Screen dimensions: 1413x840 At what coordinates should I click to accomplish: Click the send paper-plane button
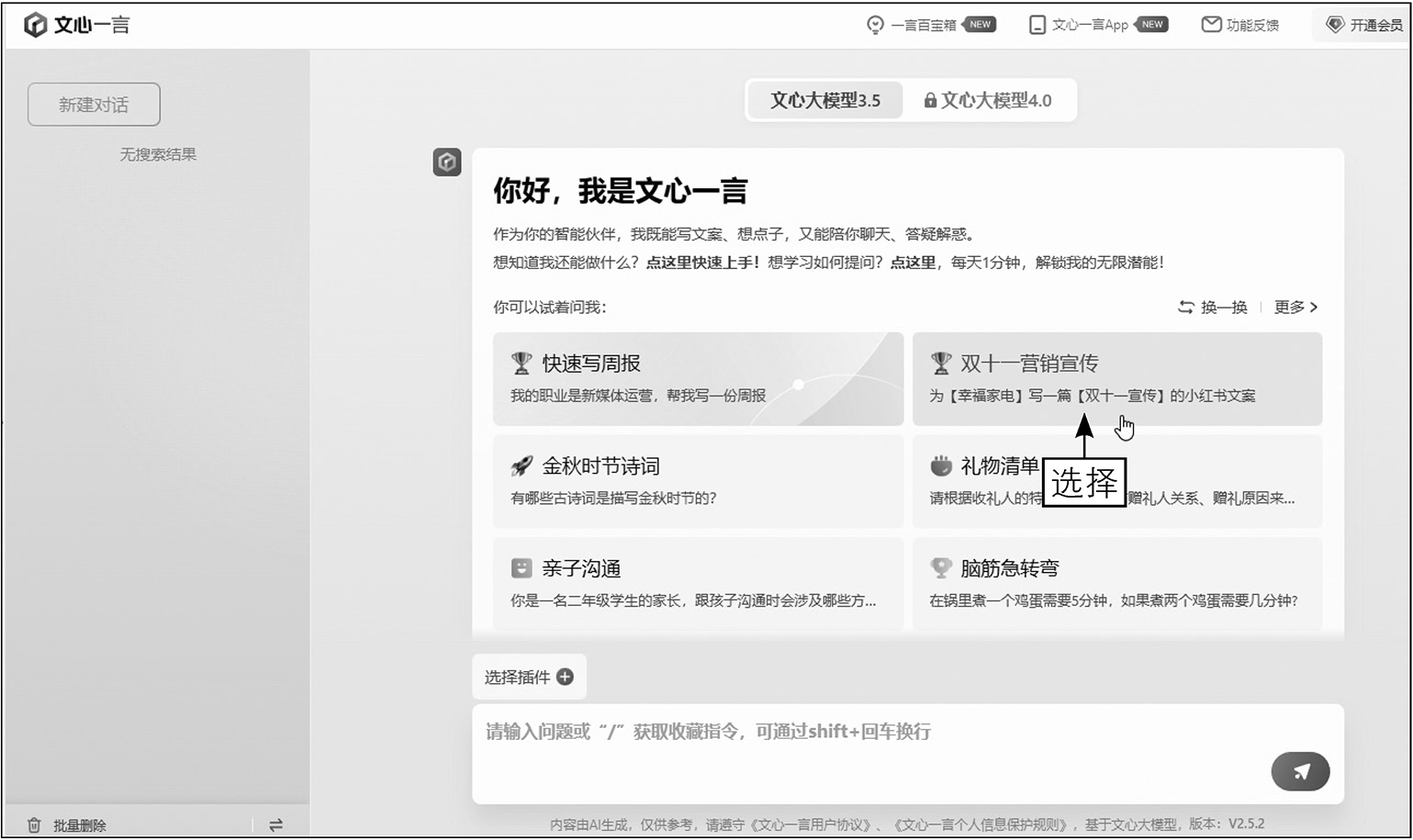coord(1300,771)
